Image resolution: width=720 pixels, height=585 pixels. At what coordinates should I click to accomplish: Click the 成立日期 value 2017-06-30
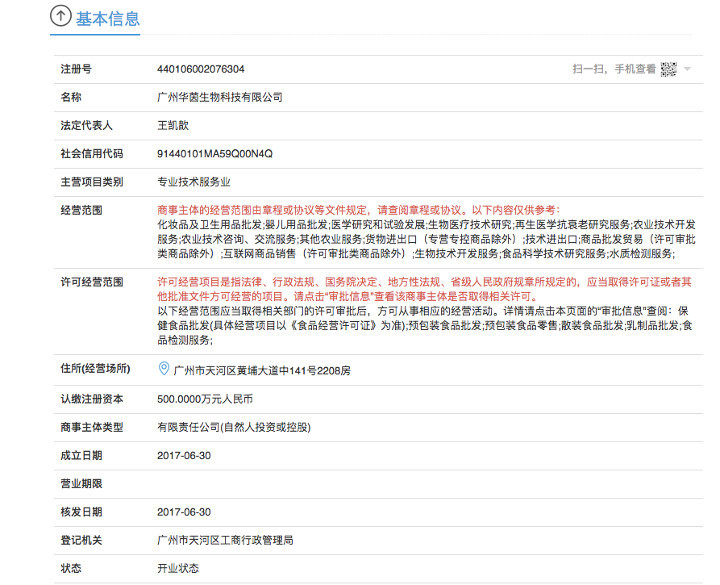(x=184, y=456)
